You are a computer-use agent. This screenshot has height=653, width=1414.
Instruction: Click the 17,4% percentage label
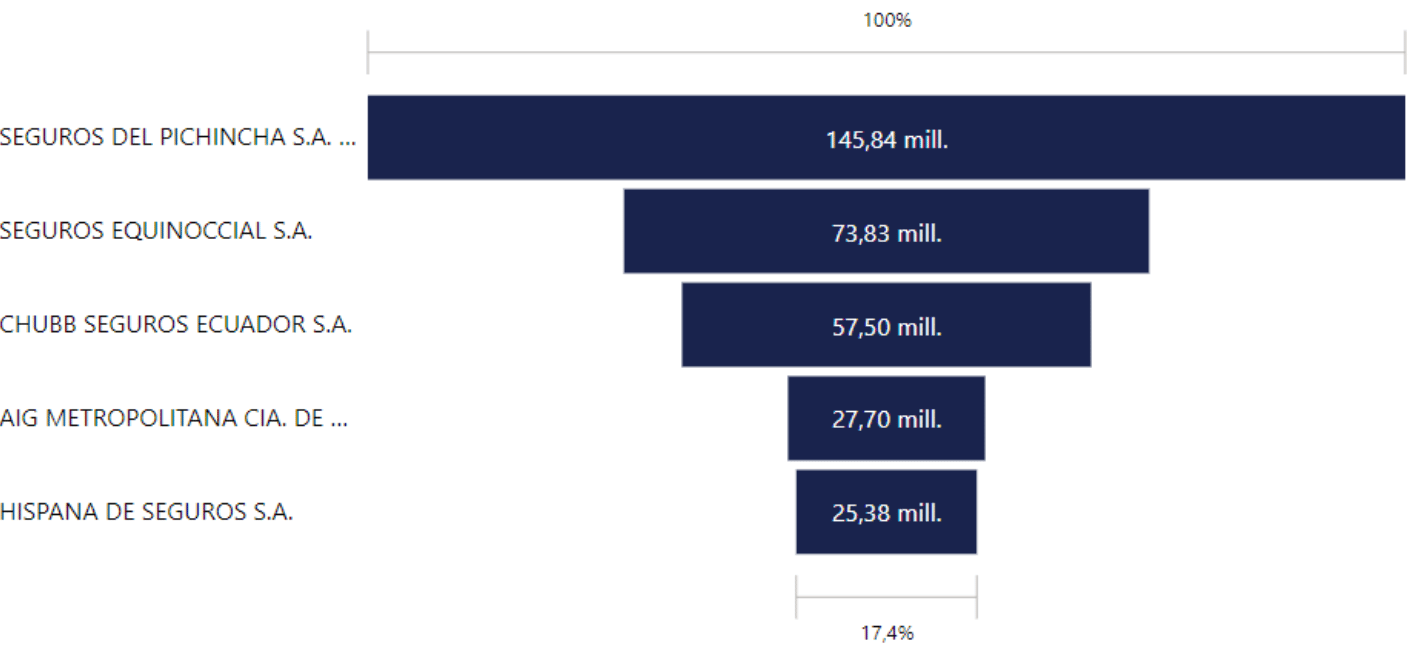887,633
